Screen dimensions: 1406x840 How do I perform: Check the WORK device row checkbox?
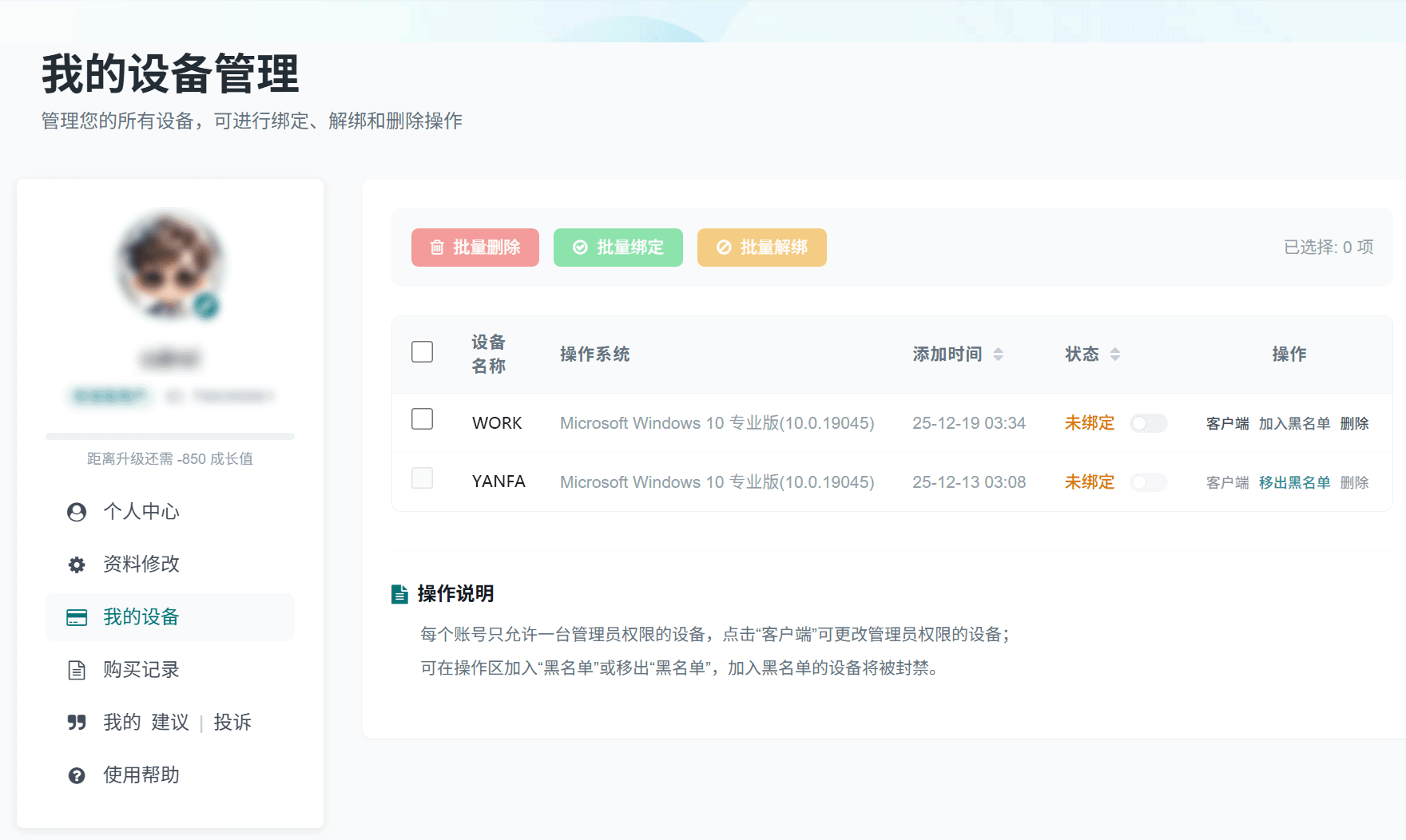pyautogui.click(x=422, y=419)
